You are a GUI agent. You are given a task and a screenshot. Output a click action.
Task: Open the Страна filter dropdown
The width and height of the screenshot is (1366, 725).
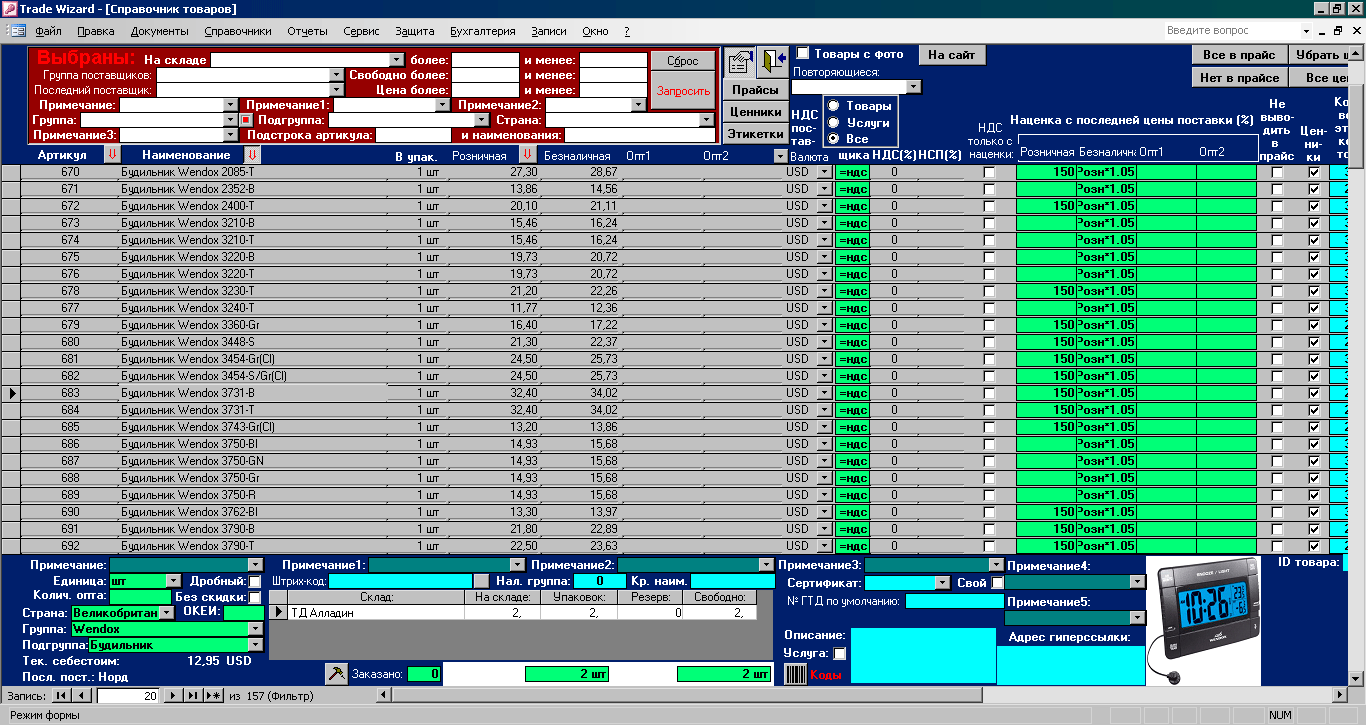(x=705, y=120)
